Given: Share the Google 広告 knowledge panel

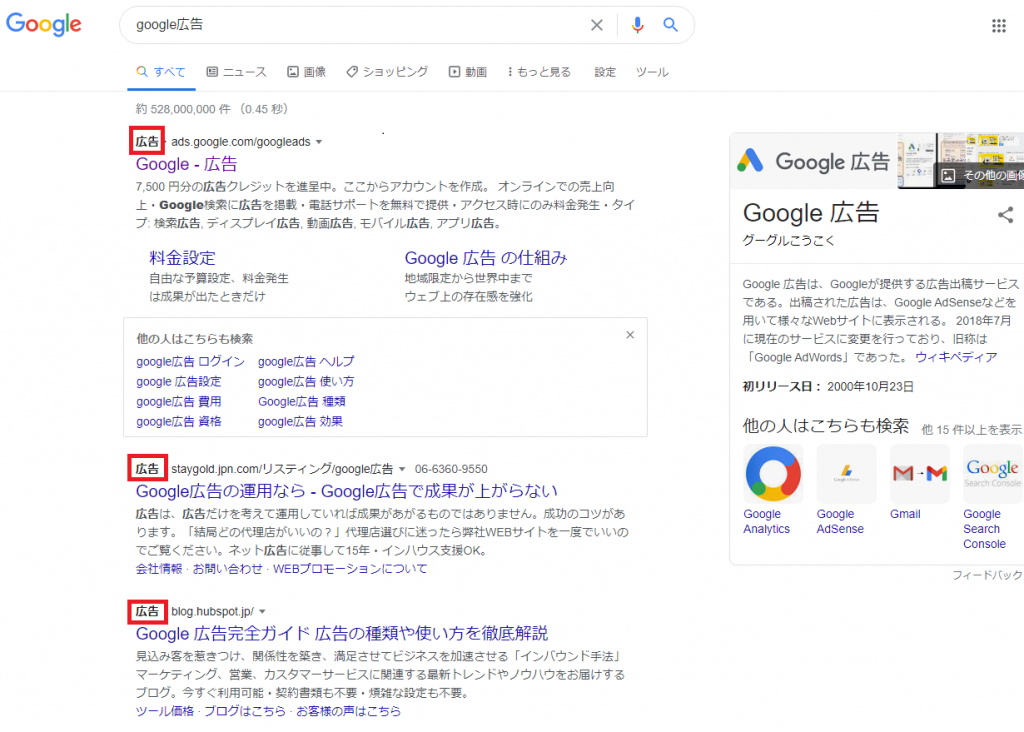Looking at the screenshot, I should [x=1006, y=215].
